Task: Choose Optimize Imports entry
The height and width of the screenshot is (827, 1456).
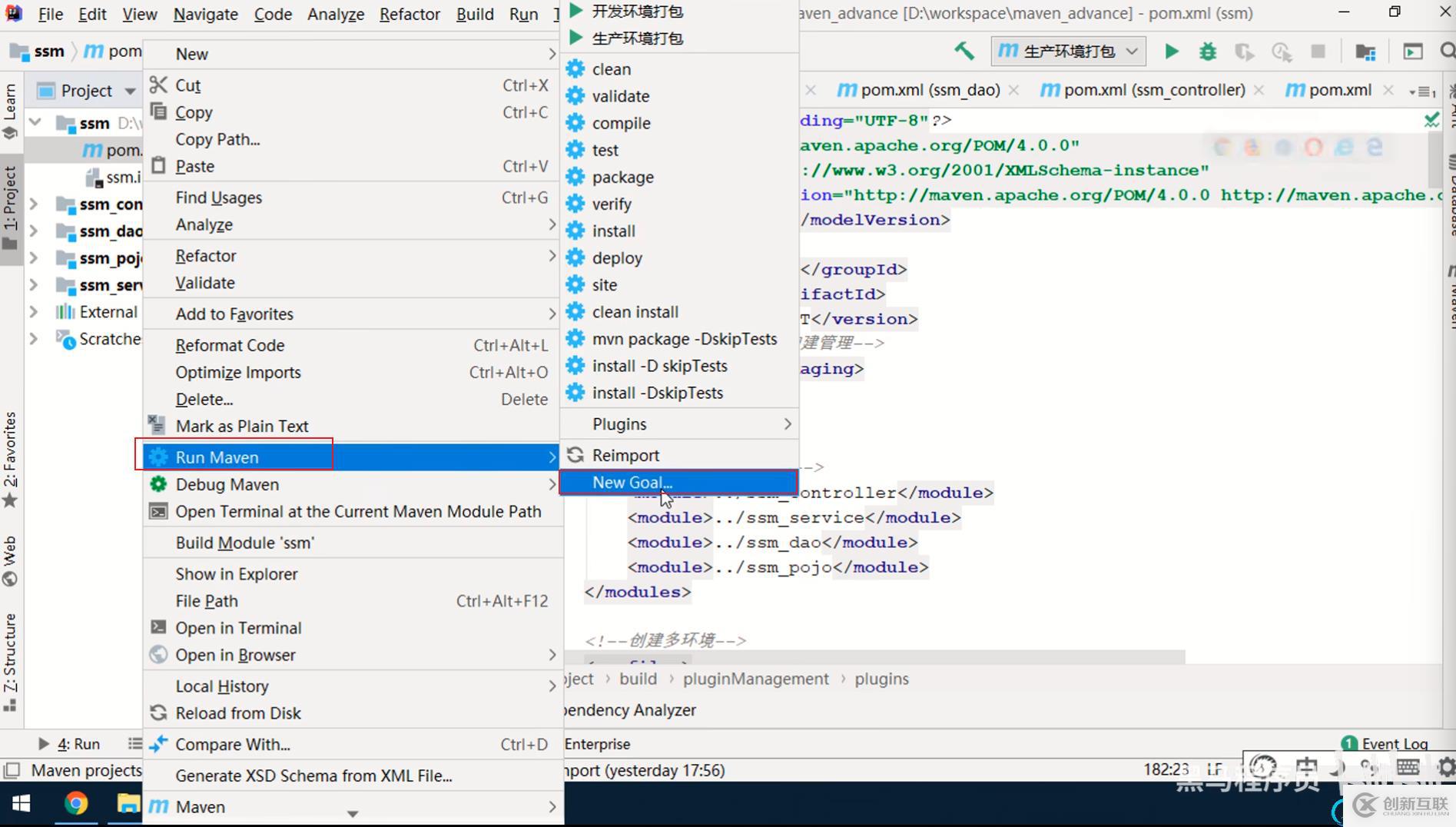Action: [353, 372]
